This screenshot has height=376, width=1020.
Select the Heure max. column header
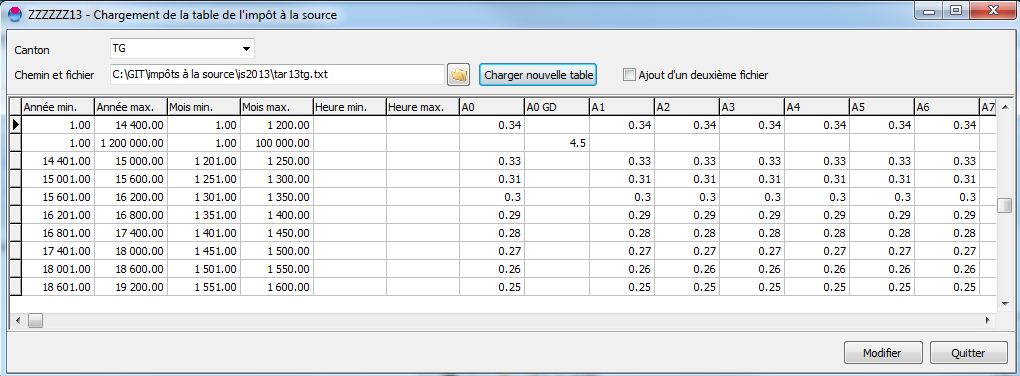click(x=422, y=107)
